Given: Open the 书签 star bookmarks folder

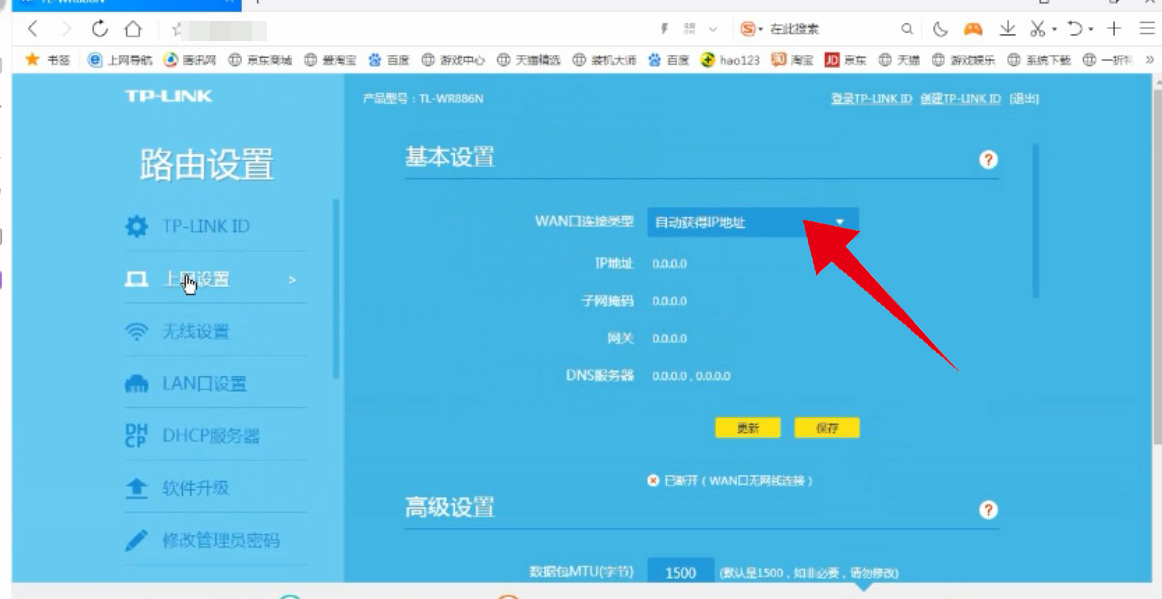Looking at the screenshot, I should [47, 60].
